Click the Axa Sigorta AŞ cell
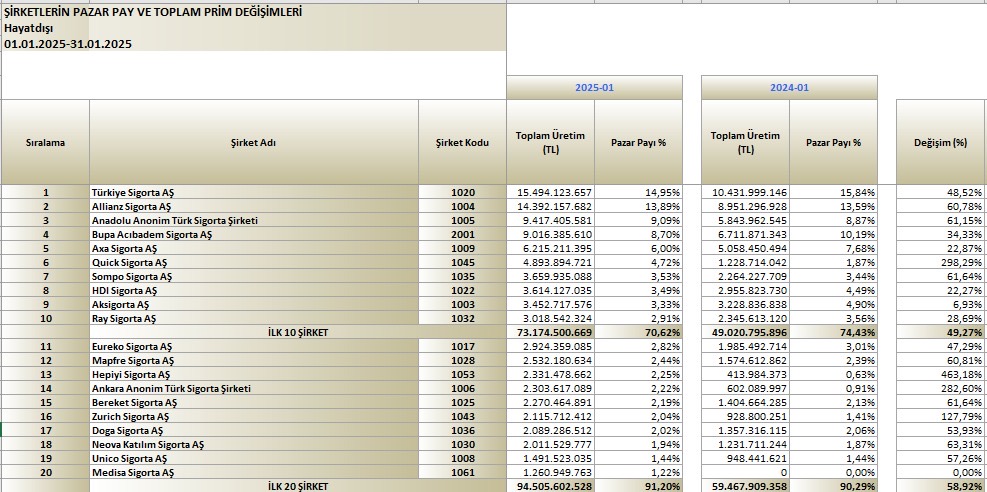The height and width of the screenshot is (492, 987). pyautogui.click(x=254, y=249)
